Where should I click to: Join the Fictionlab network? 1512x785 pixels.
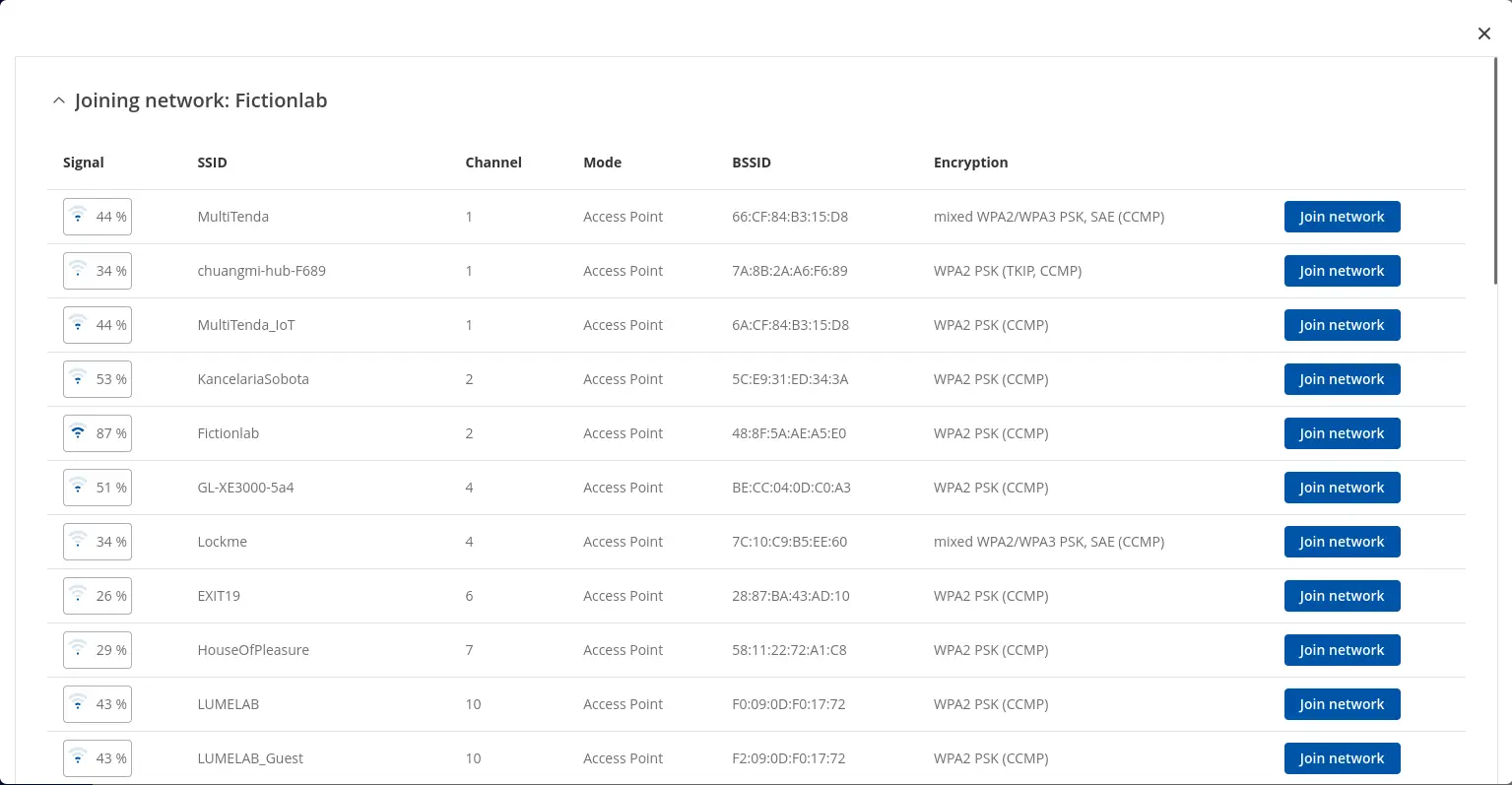pyautogui.click(x=1341, y=433)
